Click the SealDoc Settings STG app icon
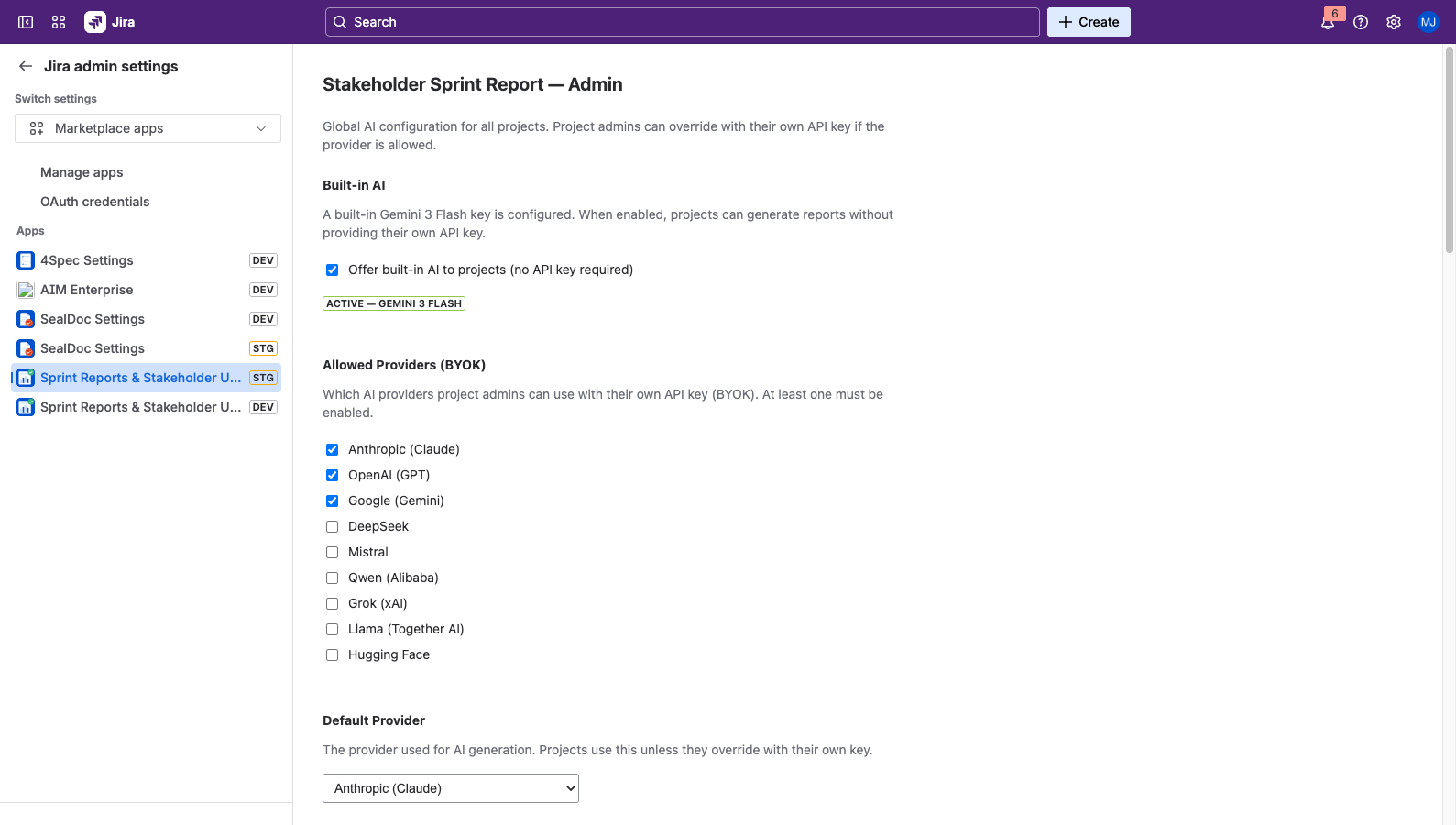 pos(26,348)
